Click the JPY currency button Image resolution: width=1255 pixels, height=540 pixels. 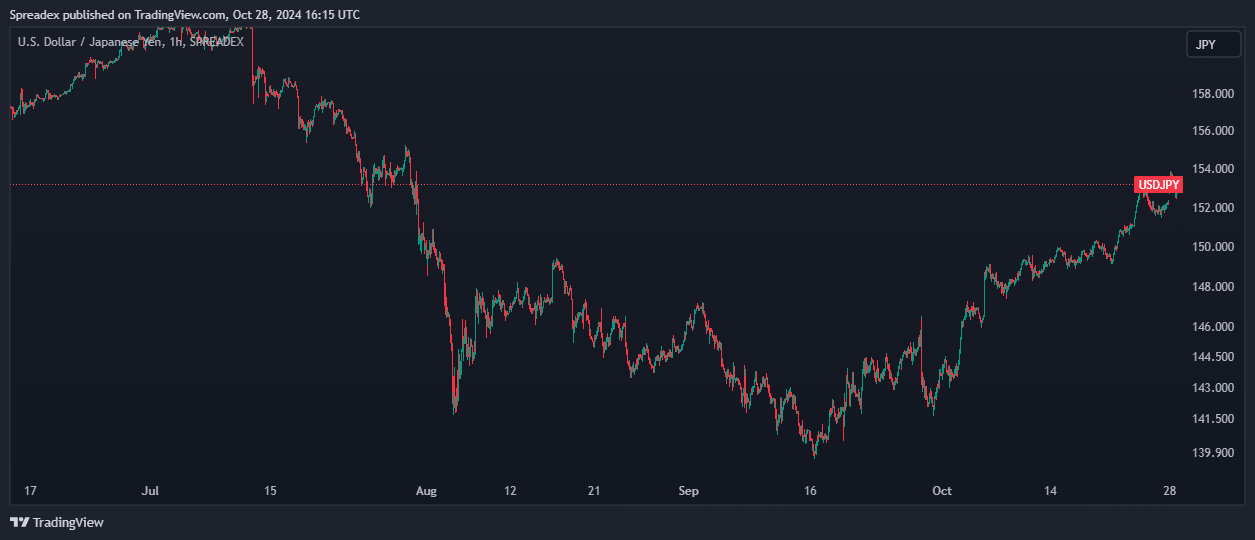pyautogui.click(x=1213, y=44)
